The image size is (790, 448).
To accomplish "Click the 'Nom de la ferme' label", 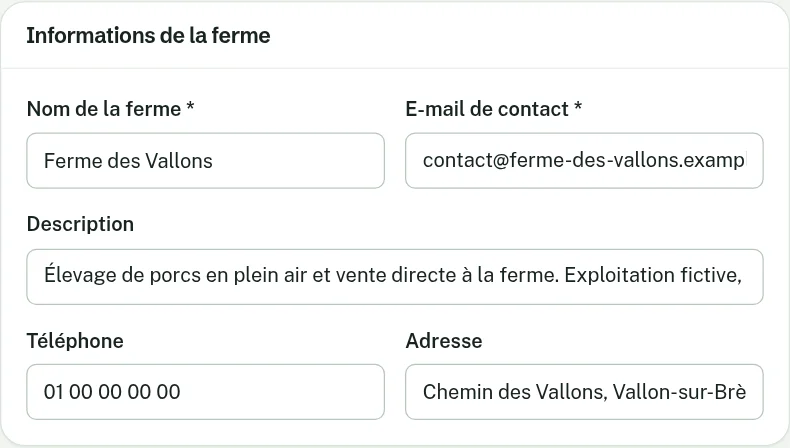I will (x=104, y=109).
